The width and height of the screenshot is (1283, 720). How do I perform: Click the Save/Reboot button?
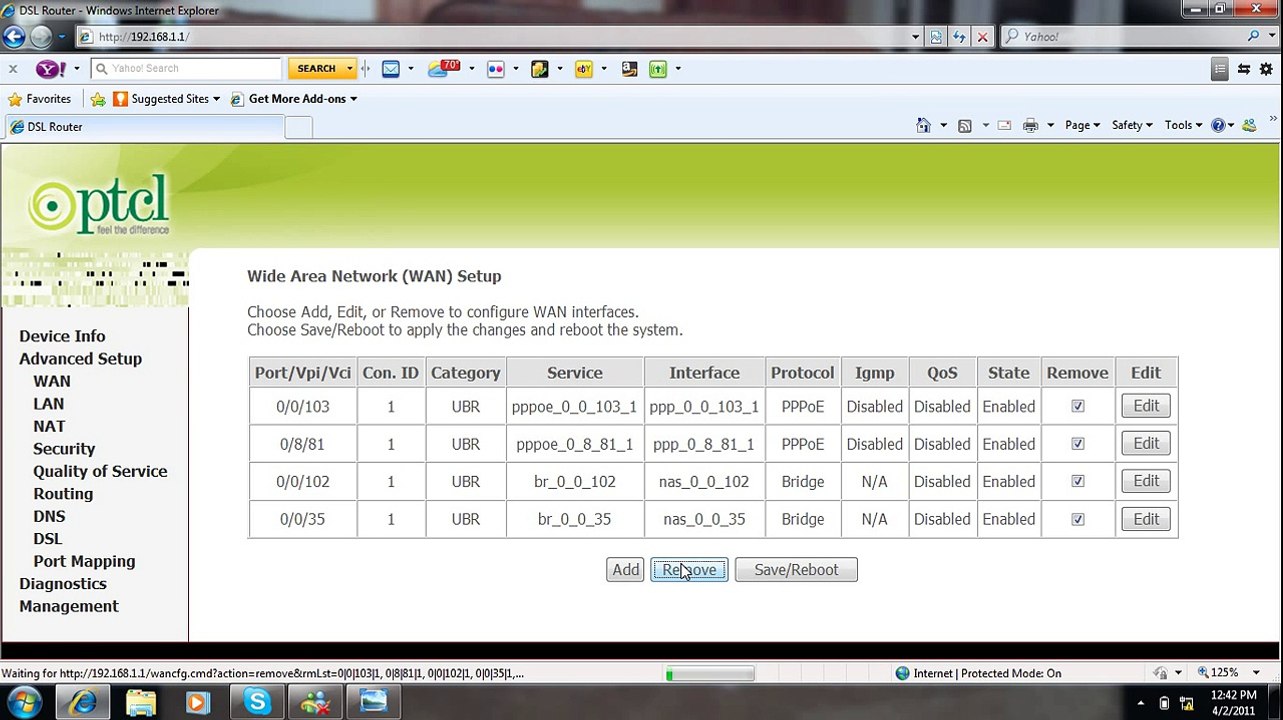click(796, 570)
